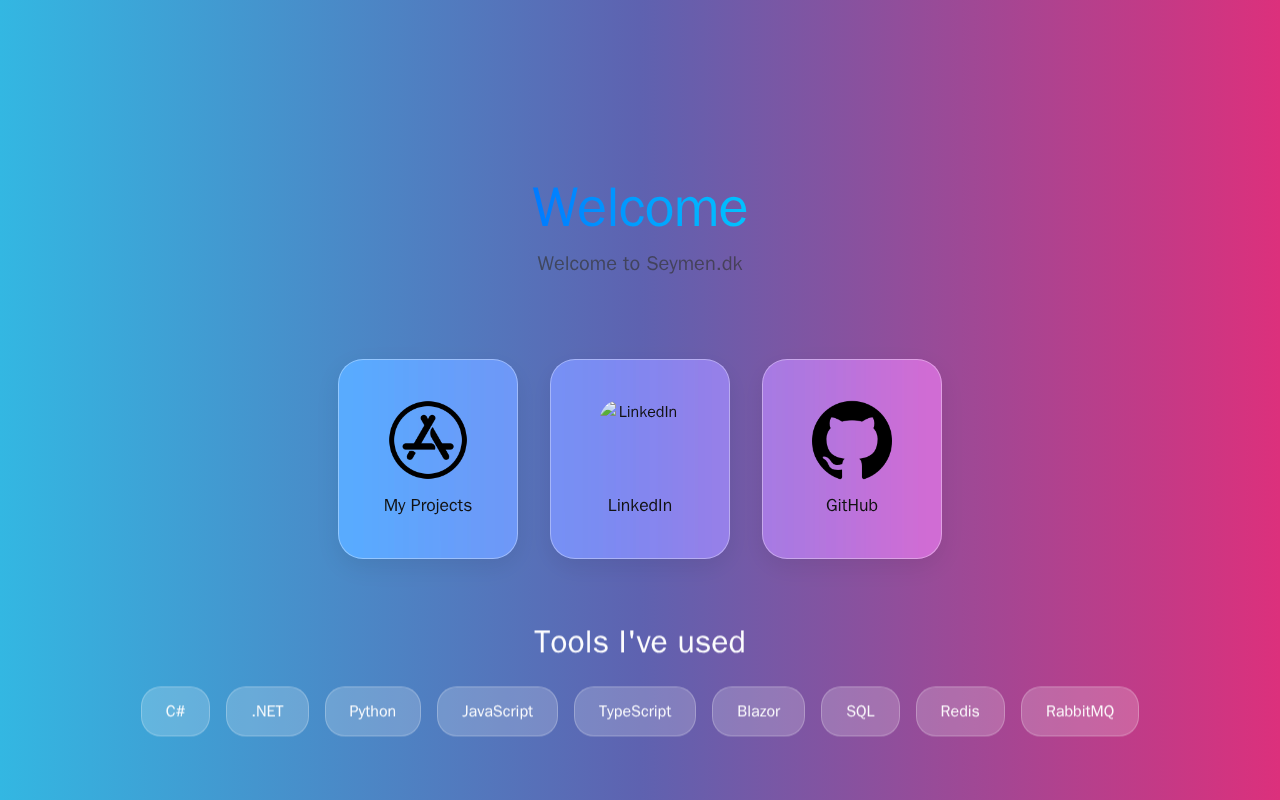Click the GitHub octocat logo
Screen dimensions: 1280x800
[x=852, y=440]
